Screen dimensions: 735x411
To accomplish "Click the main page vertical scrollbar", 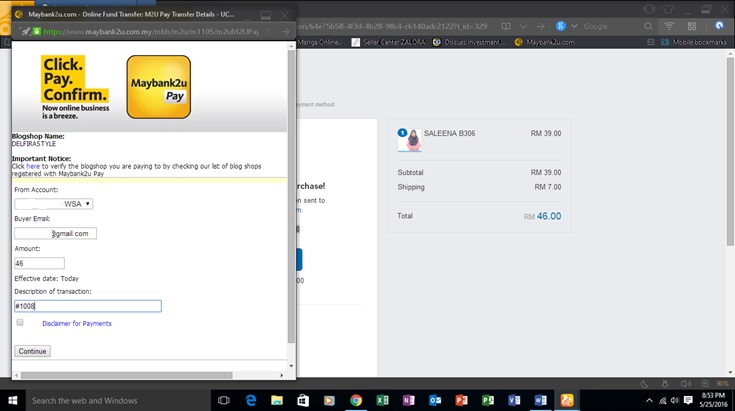I will coord(730,150).
